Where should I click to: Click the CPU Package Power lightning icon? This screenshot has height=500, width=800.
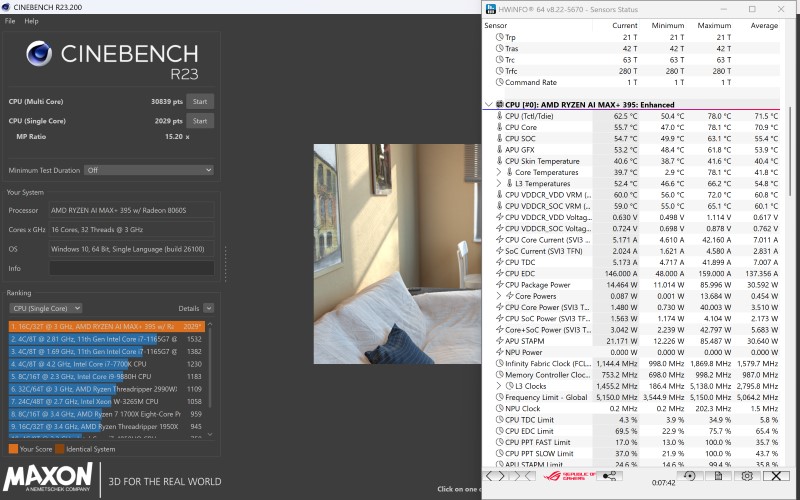click(x=499, y=285)
